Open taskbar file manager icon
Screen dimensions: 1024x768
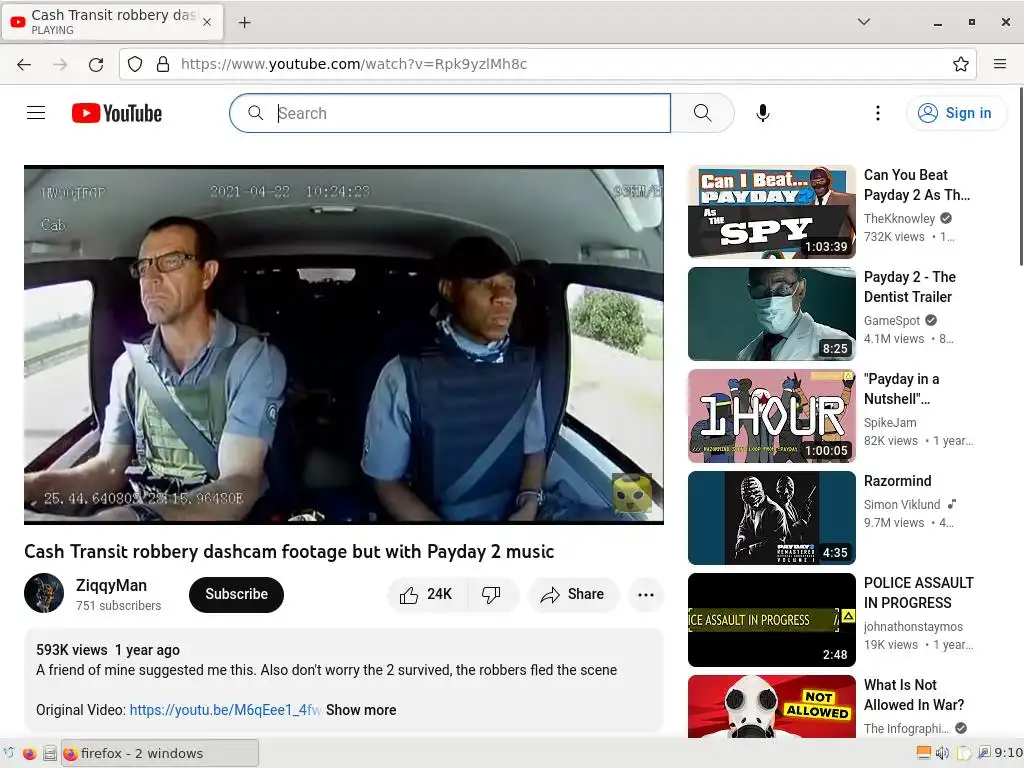tap(50, 753)
